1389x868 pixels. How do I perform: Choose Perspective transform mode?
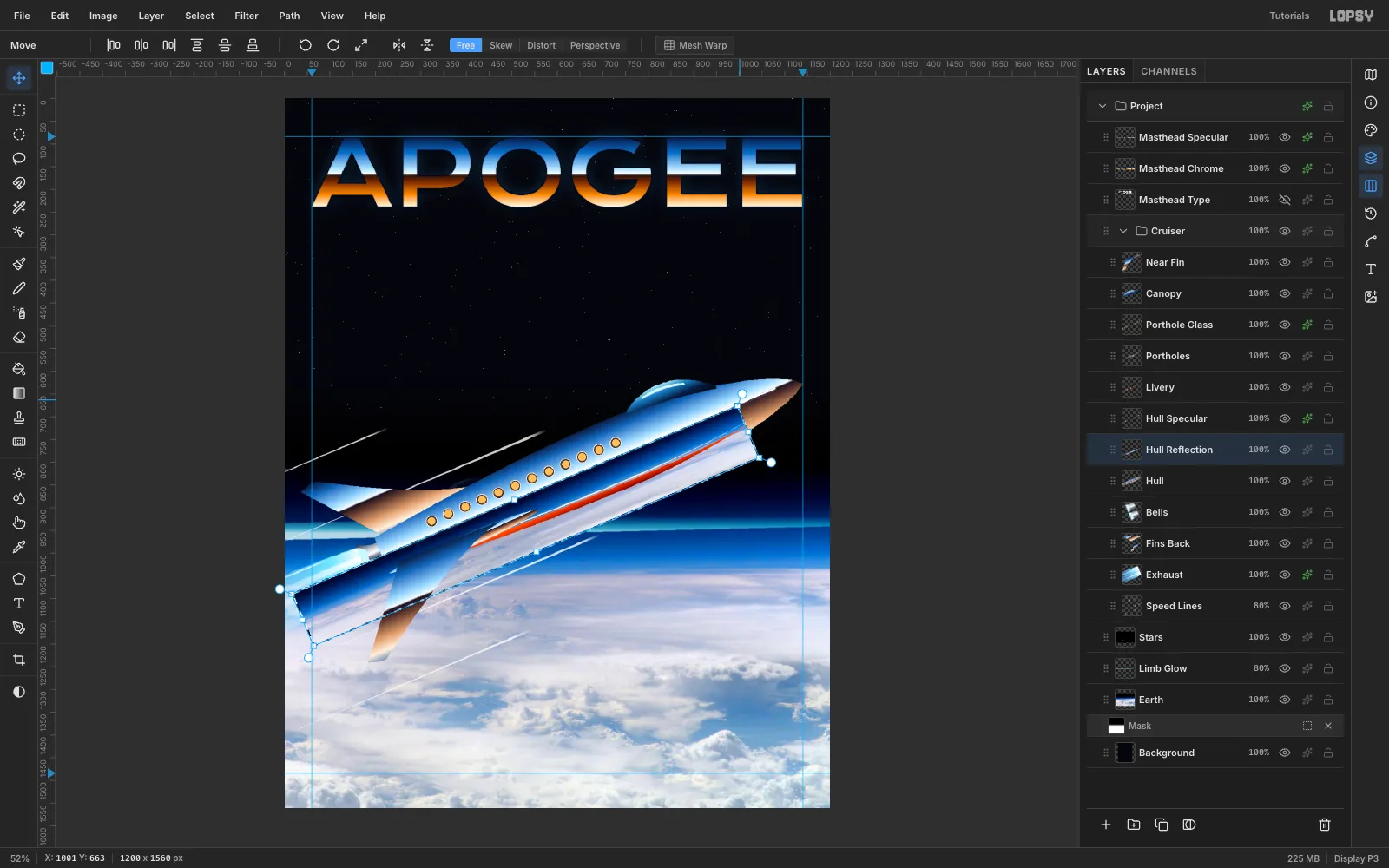pos(595,45)
